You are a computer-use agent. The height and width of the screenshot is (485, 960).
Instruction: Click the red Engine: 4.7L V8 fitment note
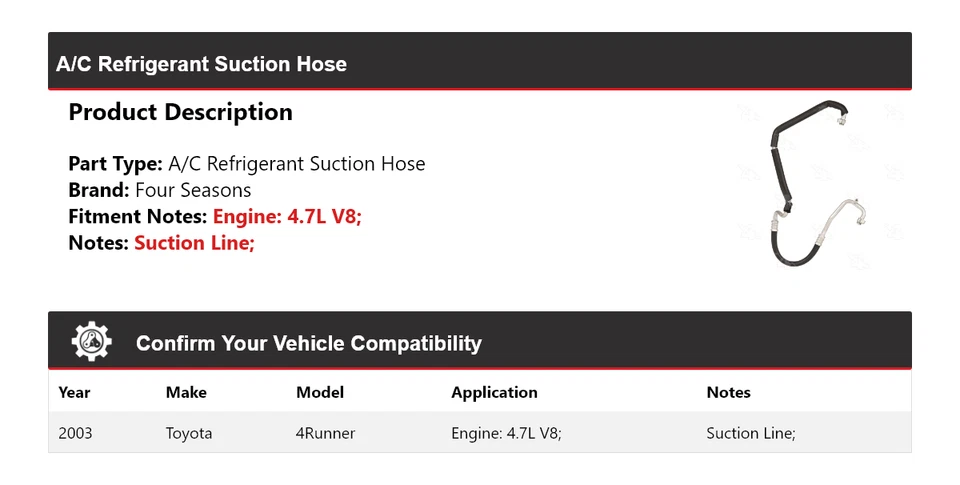287,216
